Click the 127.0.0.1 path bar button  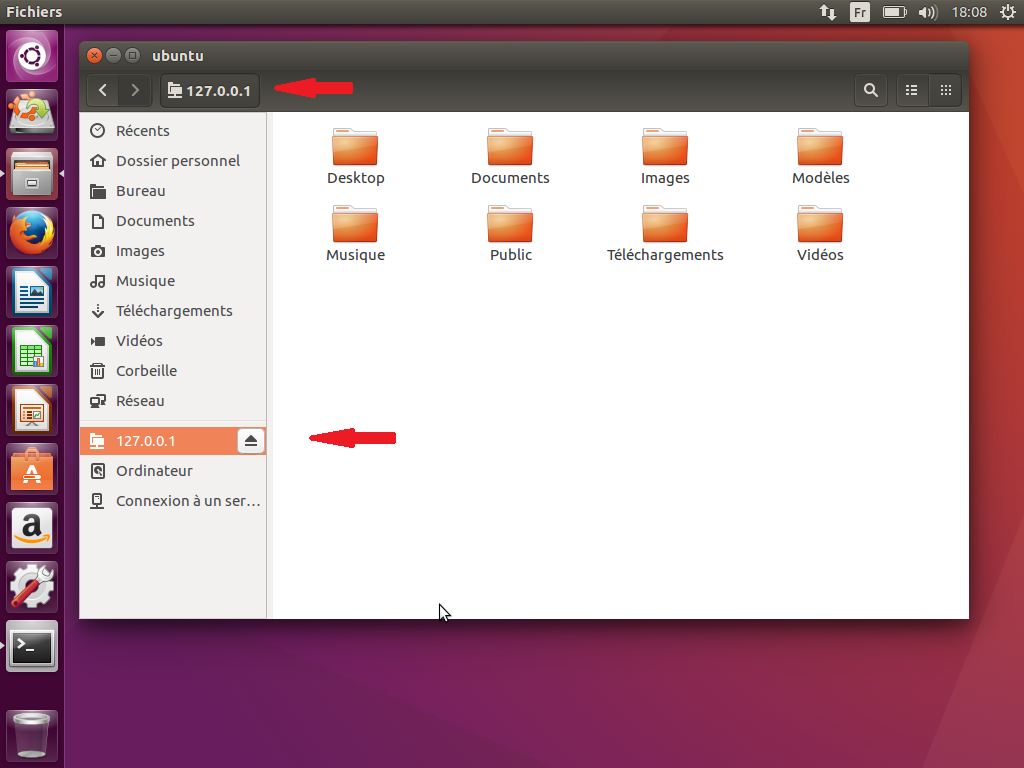point(209,91)
